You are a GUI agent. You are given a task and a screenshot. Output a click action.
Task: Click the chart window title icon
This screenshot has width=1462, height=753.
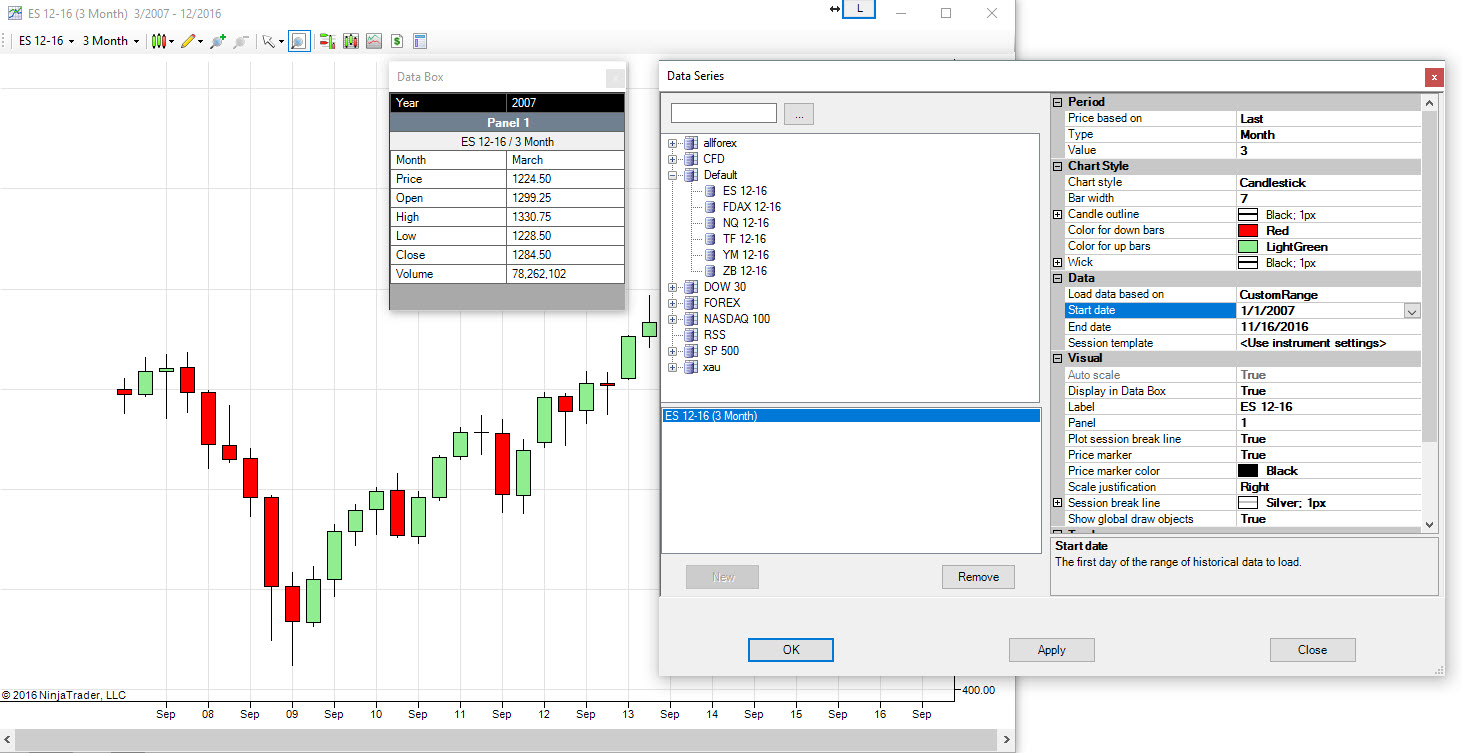(x=15, y=13)
